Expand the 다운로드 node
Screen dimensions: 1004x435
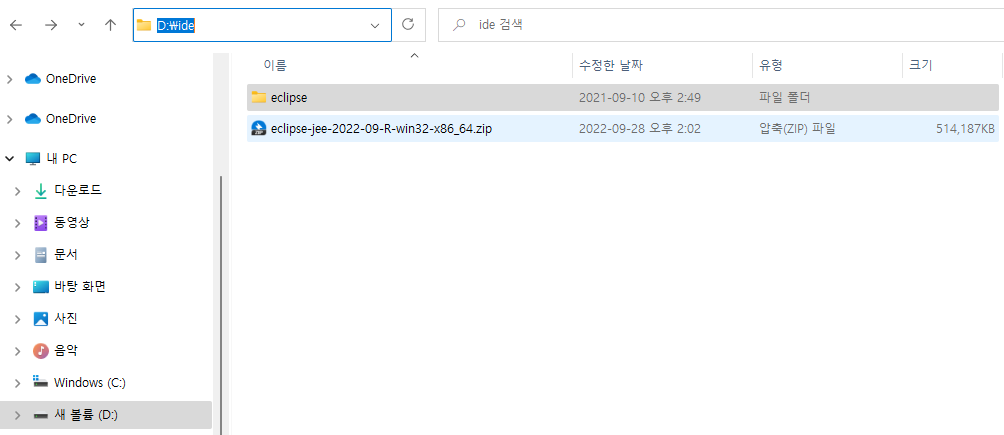pos(18,190)
